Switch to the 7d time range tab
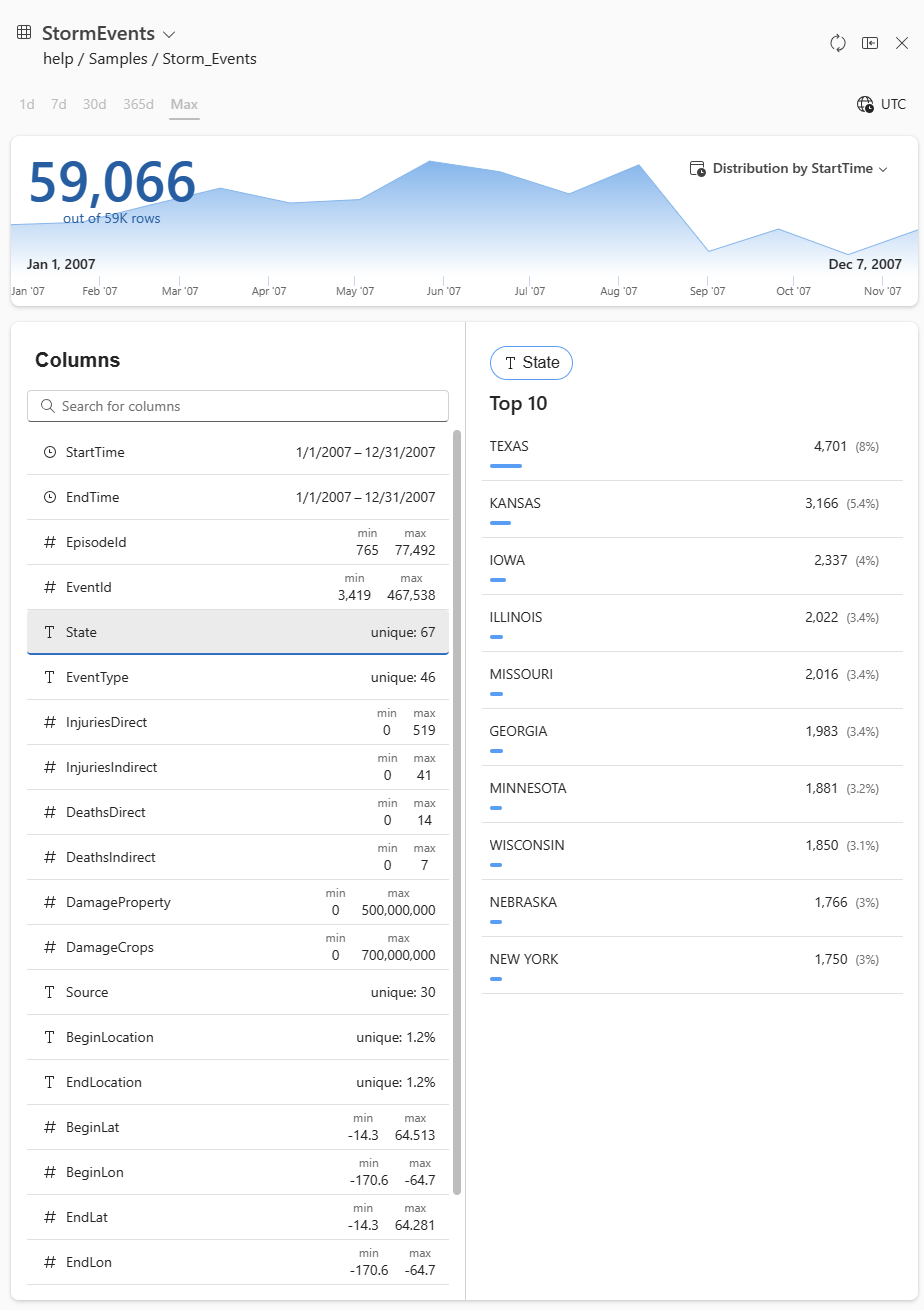Viewport: 924px width, 1310px height. click(60, 104)
